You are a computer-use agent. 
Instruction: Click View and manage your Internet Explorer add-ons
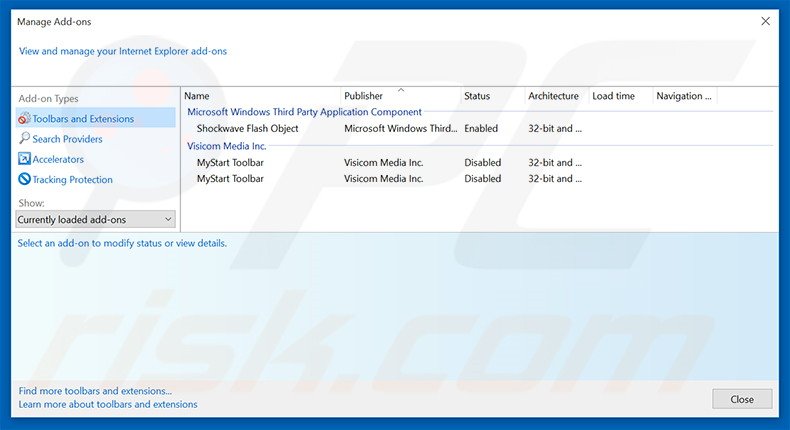[x=123, y=51]
